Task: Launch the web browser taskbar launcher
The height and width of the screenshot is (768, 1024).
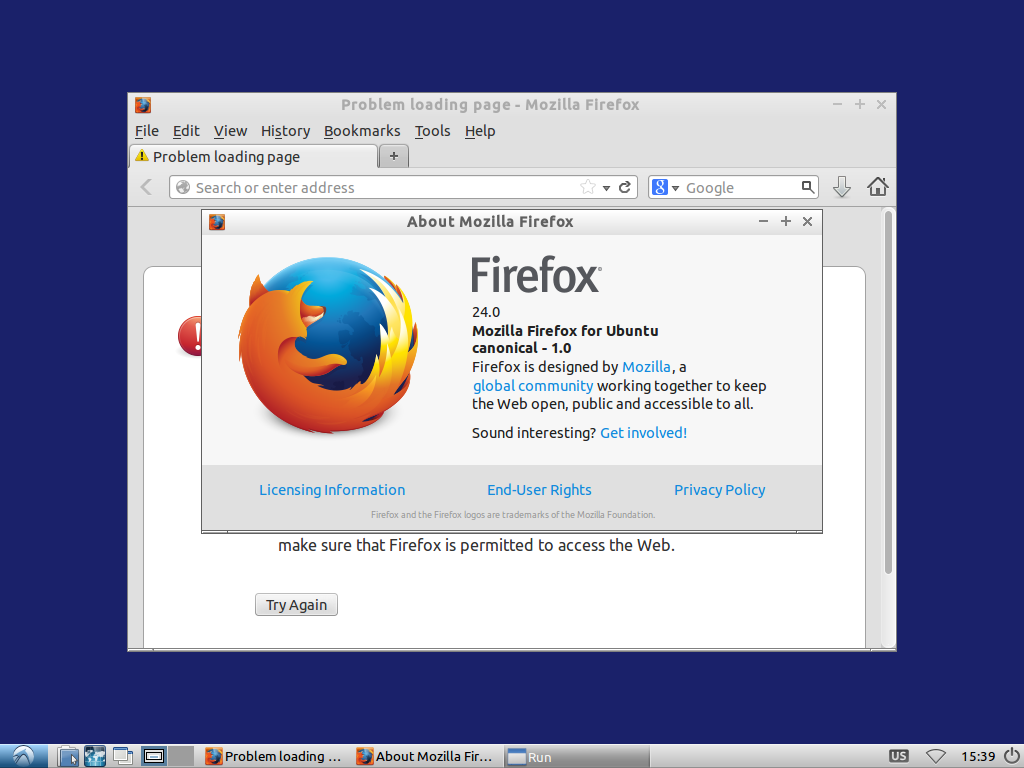Action: click(95, 756)
